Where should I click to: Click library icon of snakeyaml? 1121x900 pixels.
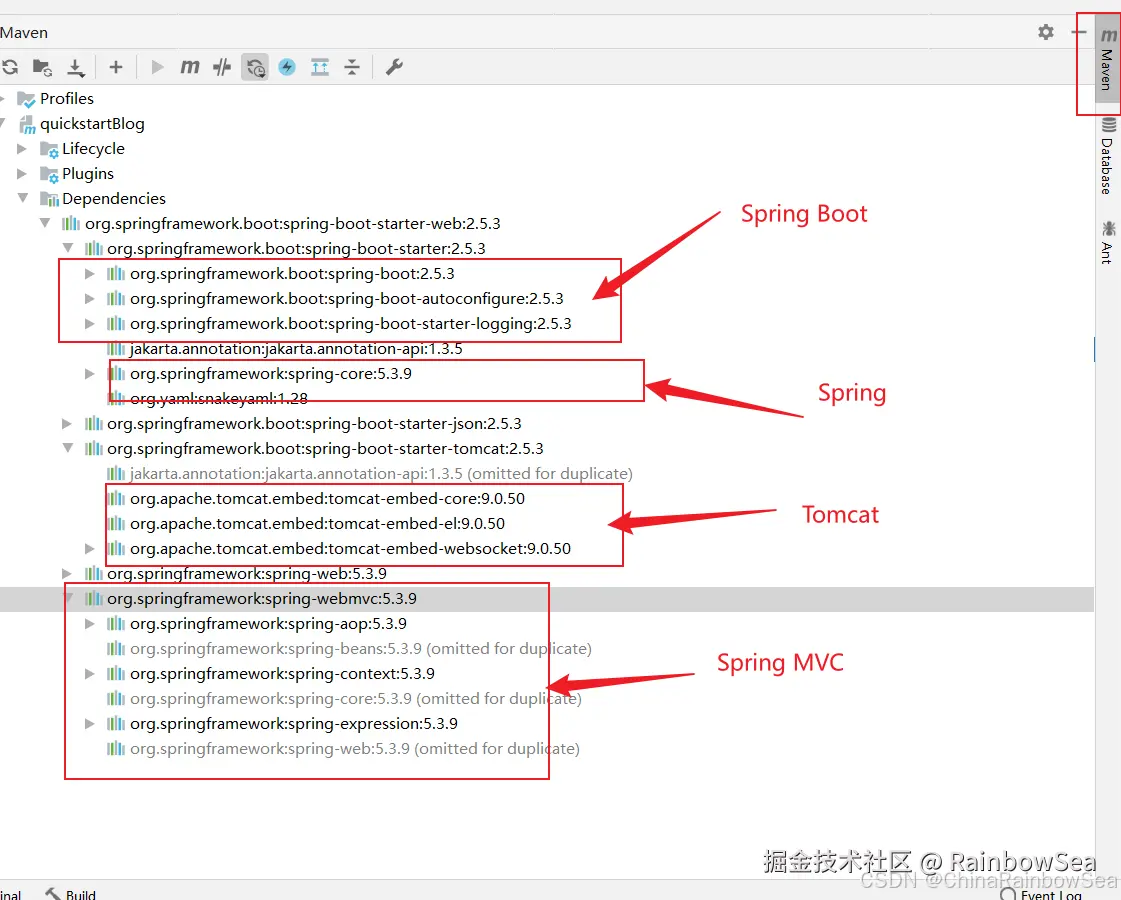coord(116,399)
